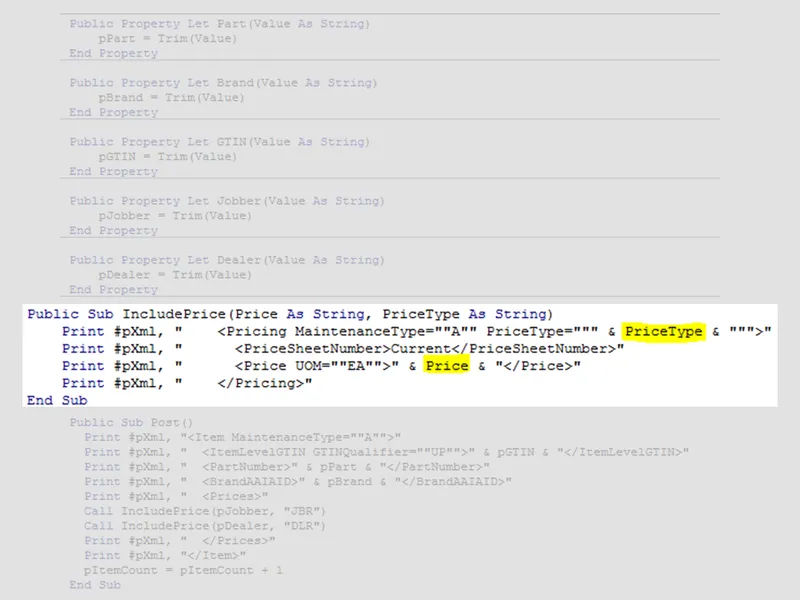Click the highlighted Price variable
Screen dimensions: 800x600
446,366
